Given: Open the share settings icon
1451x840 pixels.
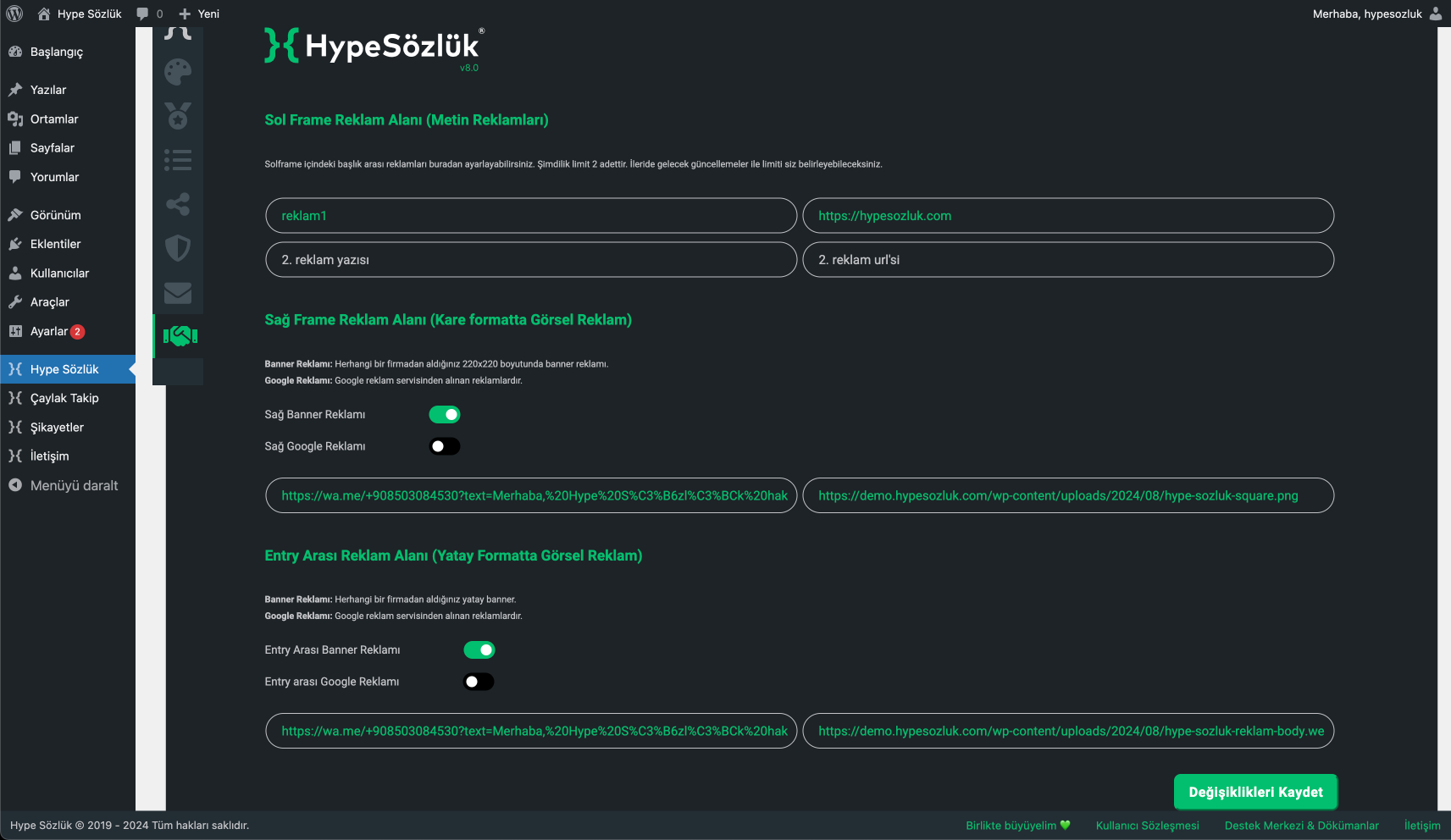Looking at the screenshot, I should (x=178, y=204).
